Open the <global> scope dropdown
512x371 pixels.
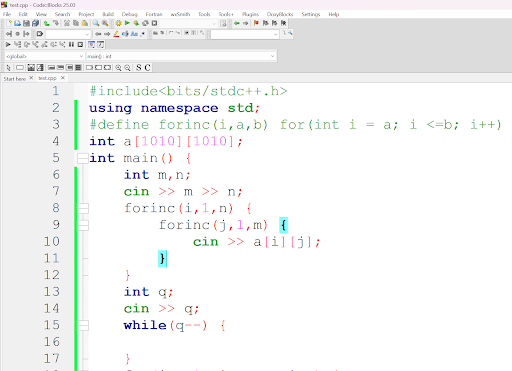point(44,56)
